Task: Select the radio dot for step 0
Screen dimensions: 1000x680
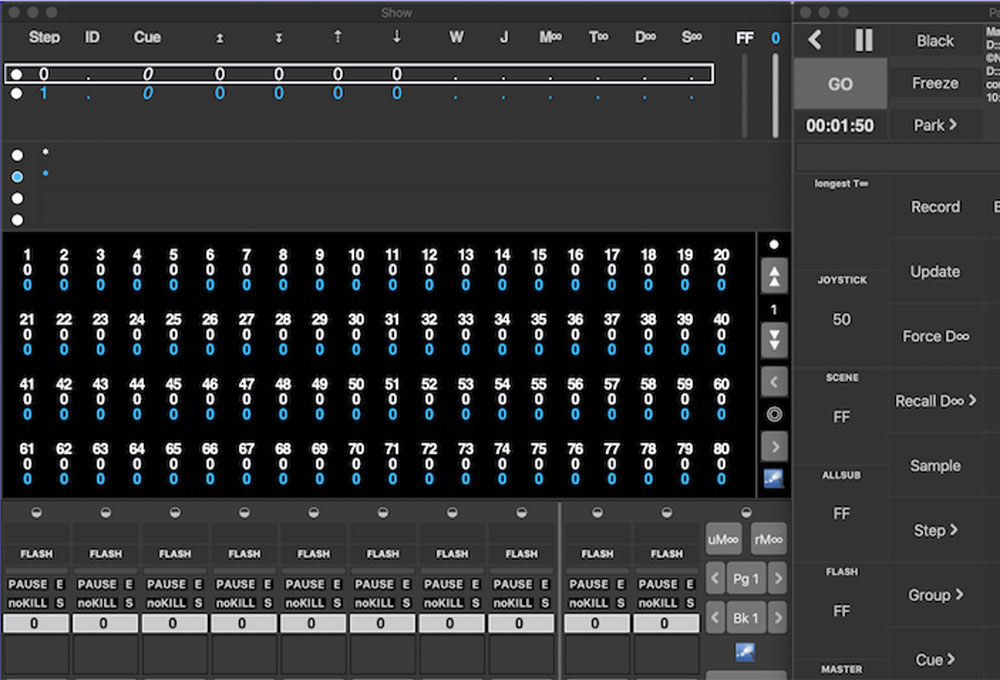Action: [x=17, y=74]
